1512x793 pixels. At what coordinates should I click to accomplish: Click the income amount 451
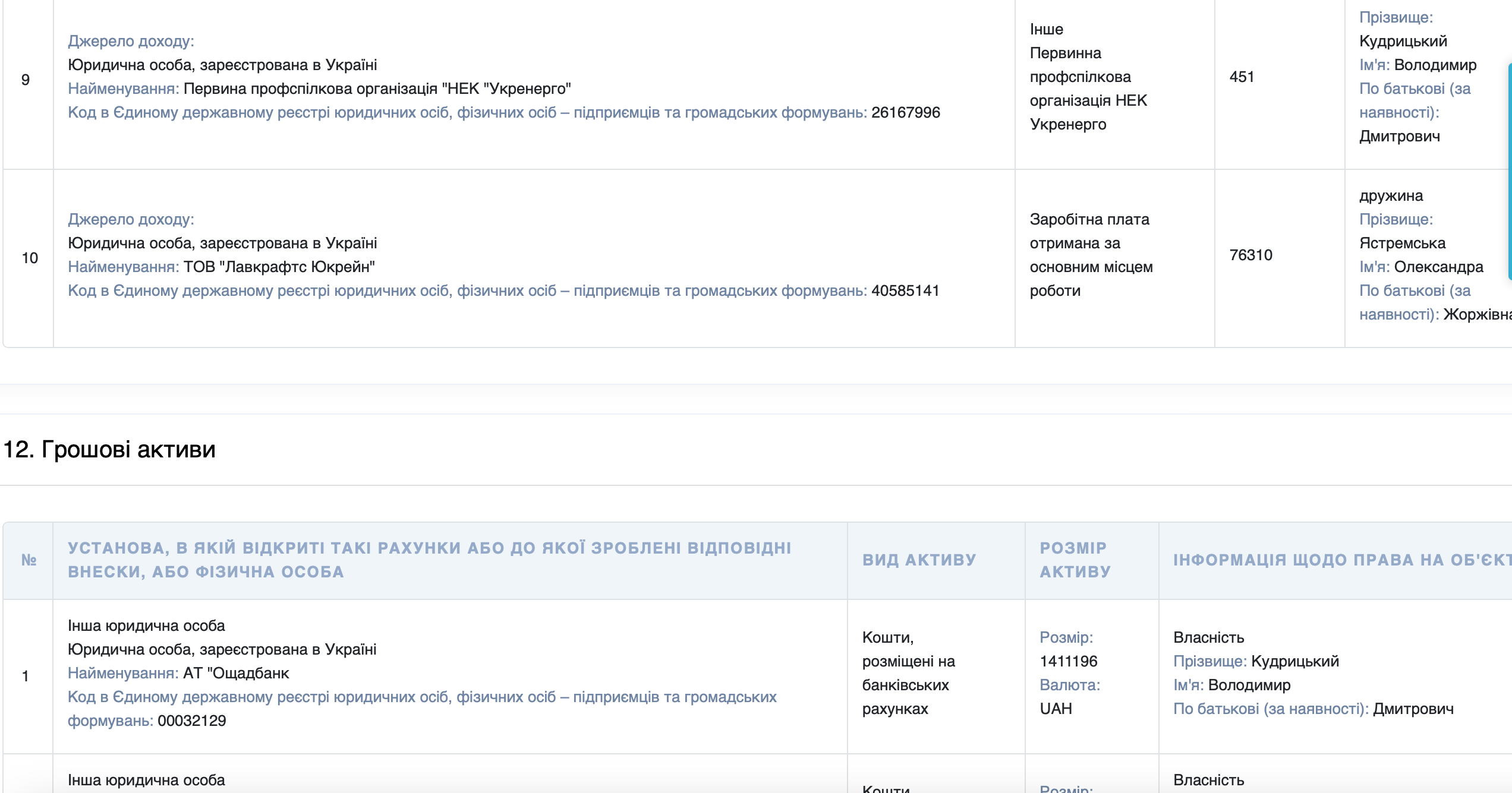click(1242, 77)
